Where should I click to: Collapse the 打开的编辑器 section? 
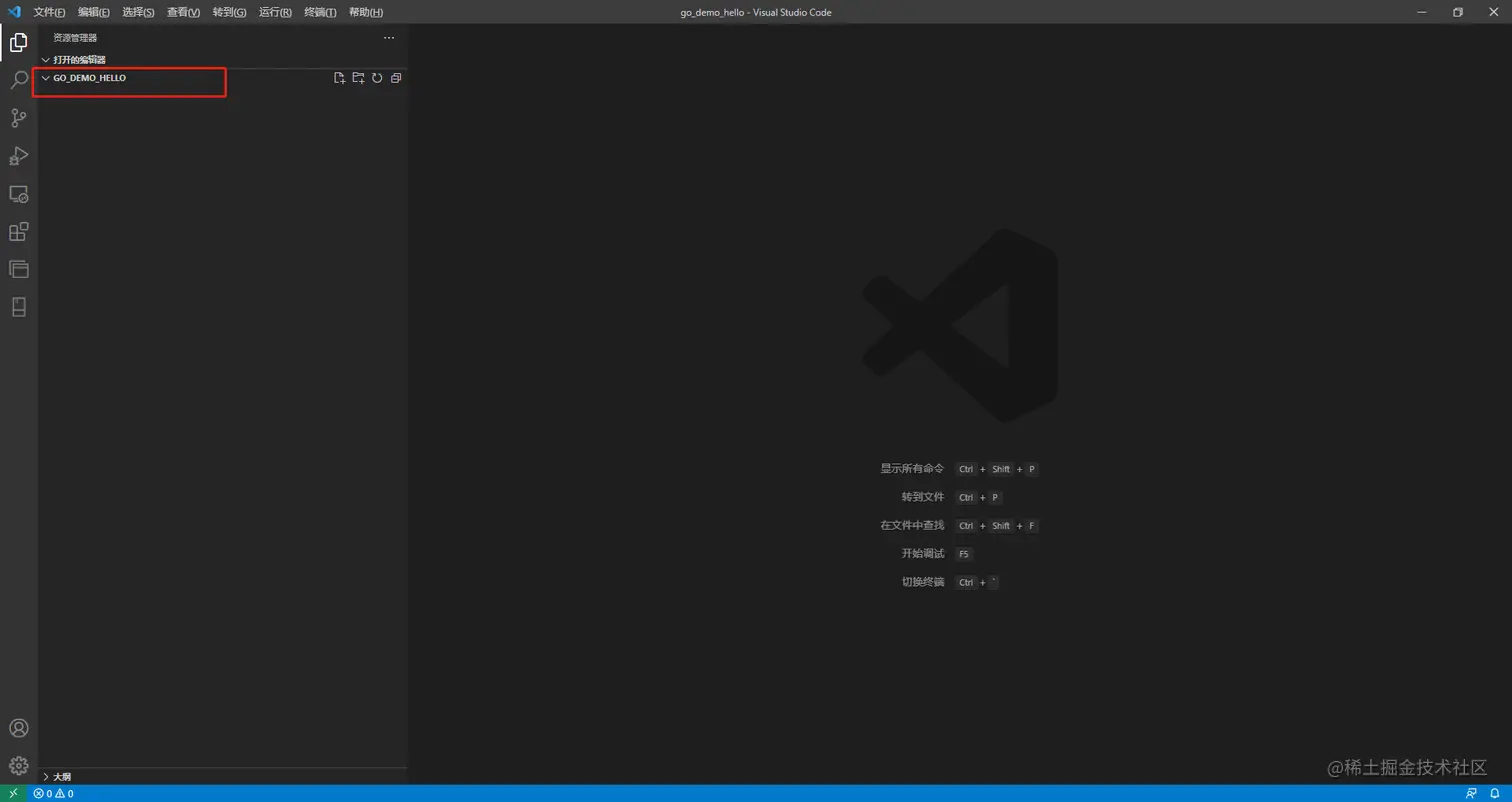[222, 60]
